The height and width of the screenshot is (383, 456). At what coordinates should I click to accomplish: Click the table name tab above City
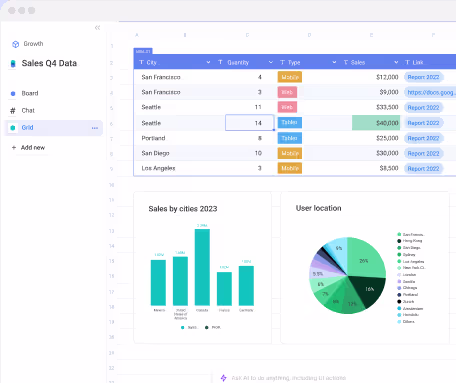point(143,51)
